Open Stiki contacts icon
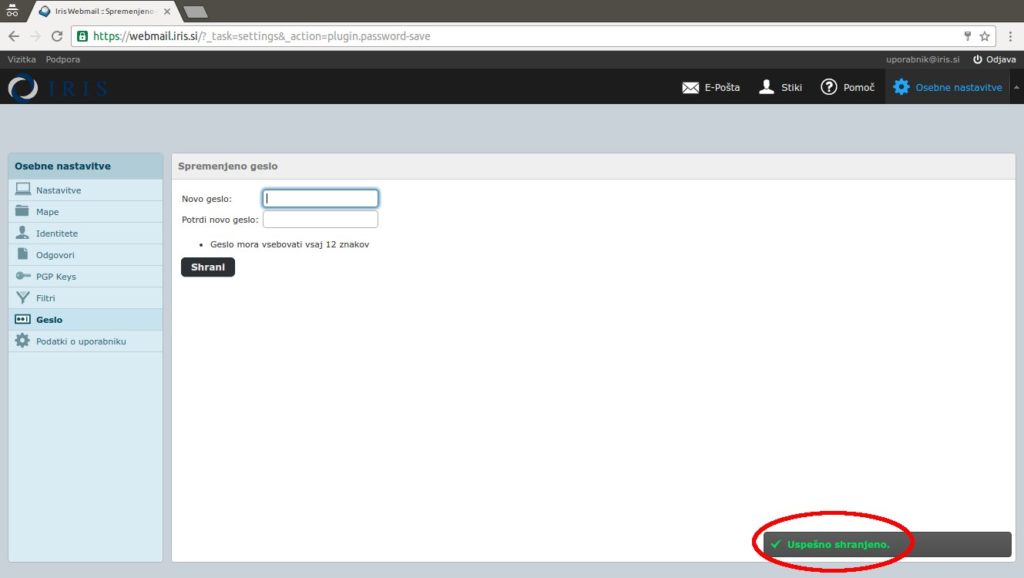Image resolution: width=1024 pixels, height=578 pixels. 767,87
